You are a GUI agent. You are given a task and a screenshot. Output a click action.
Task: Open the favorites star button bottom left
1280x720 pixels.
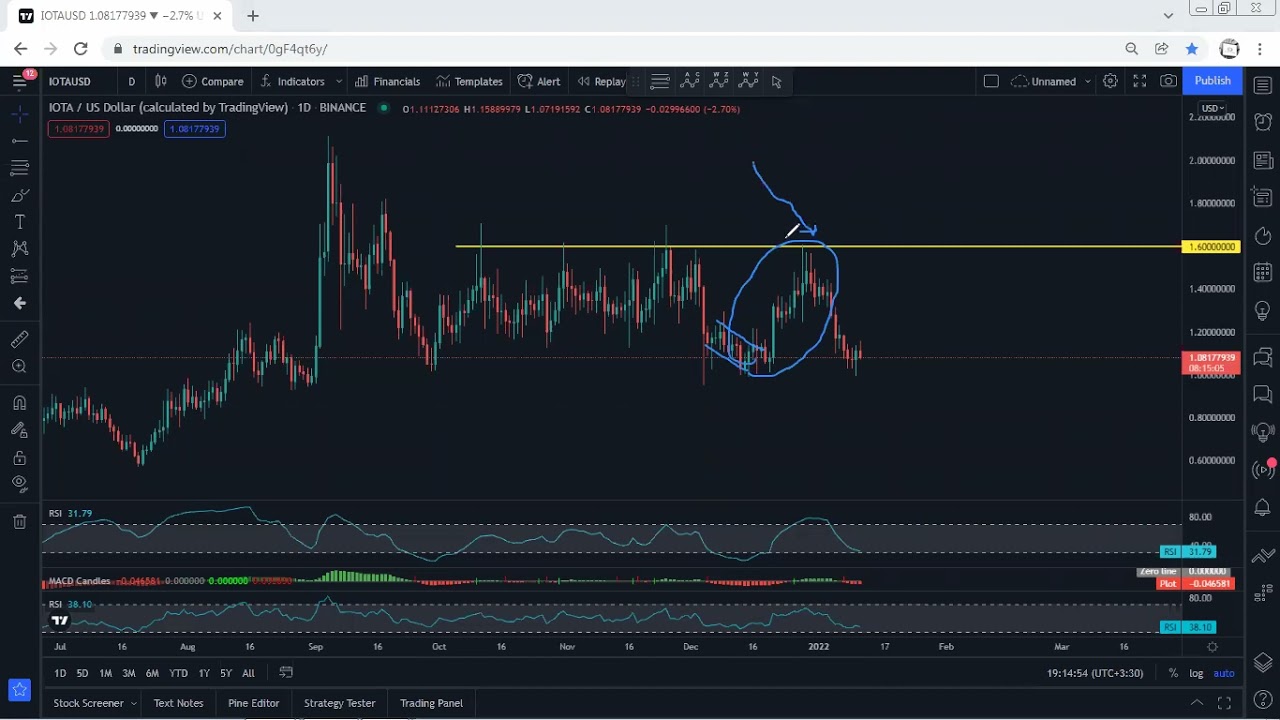click(x=19, y=689)
